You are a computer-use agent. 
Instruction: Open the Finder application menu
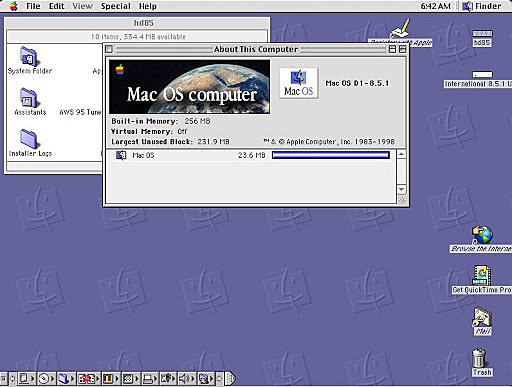482,6
